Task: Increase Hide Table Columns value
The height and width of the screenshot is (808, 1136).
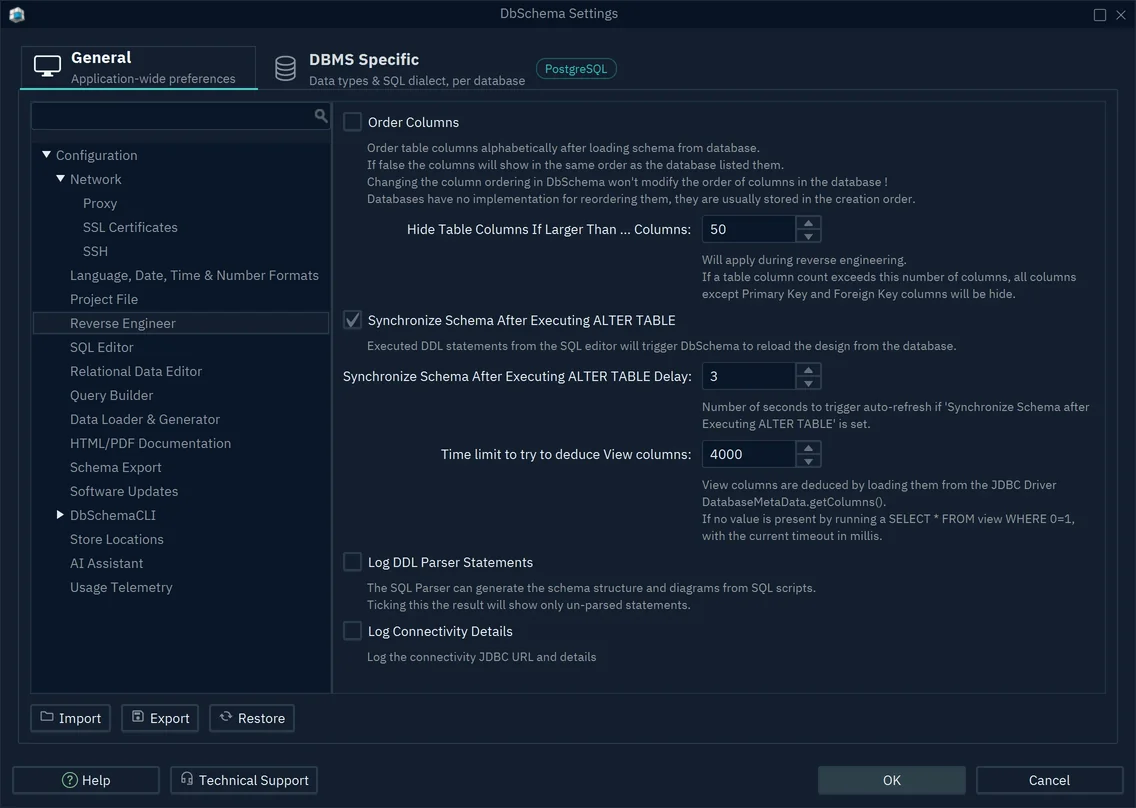Action: tap(808, 222)
